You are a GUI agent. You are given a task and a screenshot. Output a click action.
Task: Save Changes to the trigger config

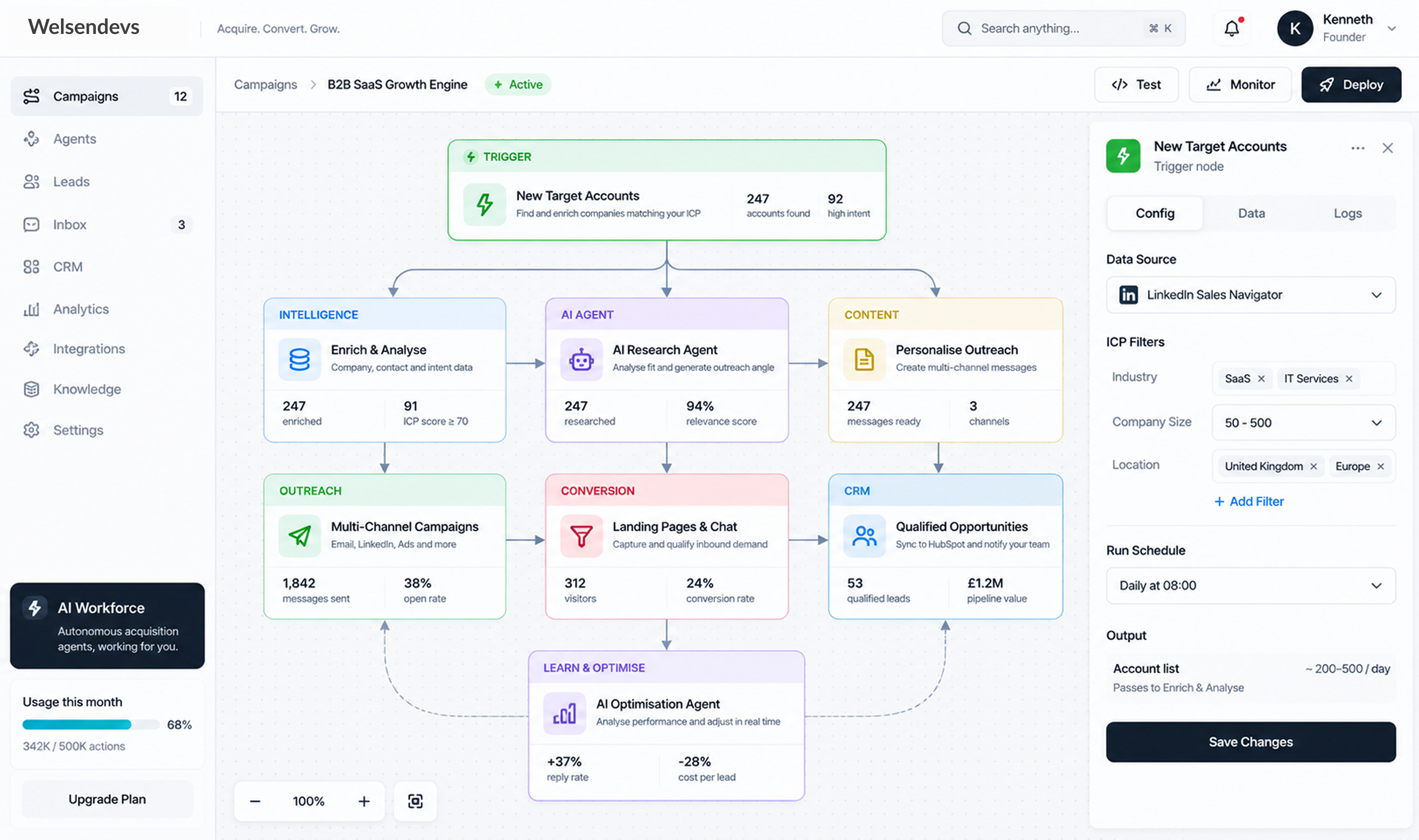1250,742
